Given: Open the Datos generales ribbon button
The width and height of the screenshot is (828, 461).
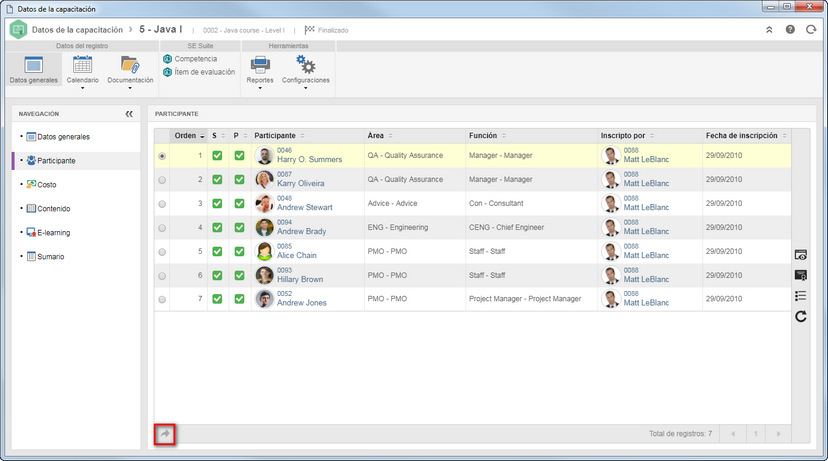Looking at the screenshot, I should click(x=33, y=69).
